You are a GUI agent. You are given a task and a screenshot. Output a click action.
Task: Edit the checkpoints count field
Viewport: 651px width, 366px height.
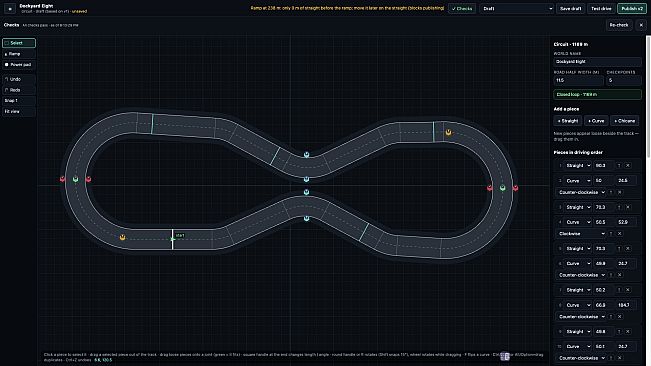[x=624, y=80]
